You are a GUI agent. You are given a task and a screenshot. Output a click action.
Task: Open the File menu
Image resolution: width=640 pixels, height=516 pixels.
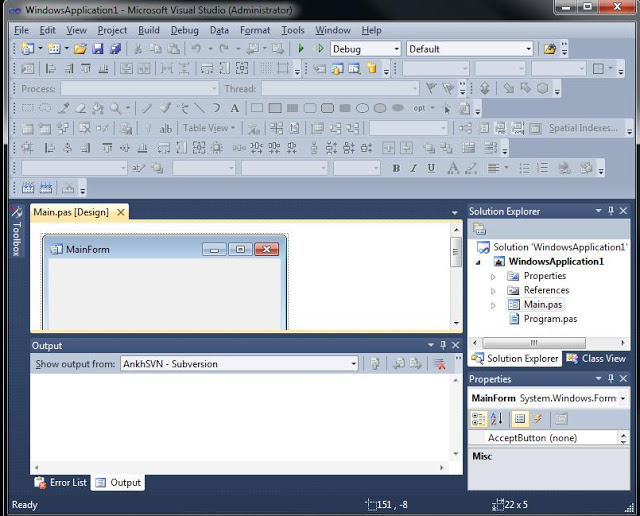click(x=21, y=30)
